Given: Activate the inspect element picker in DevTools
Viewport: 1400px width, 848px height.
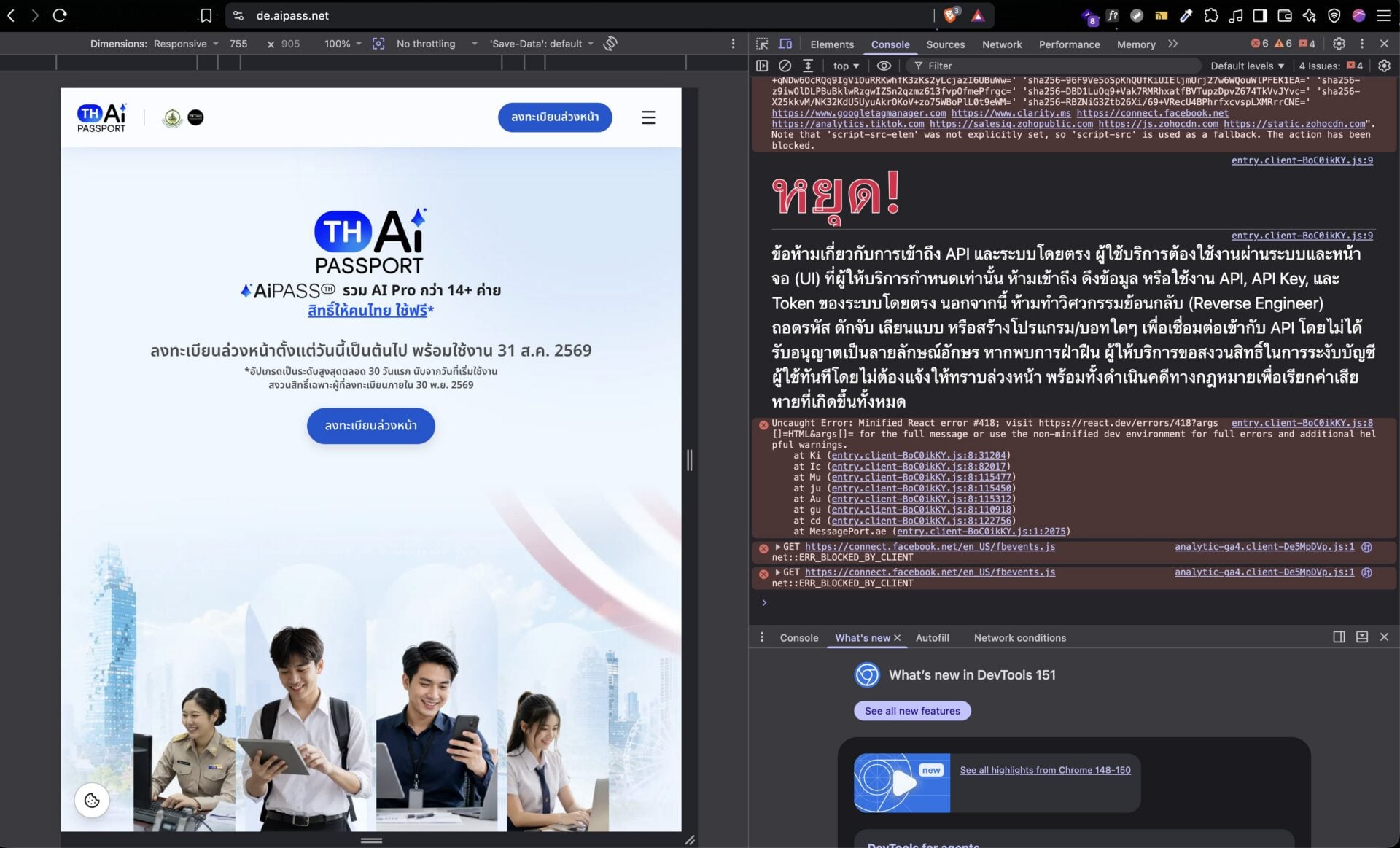Looking at the screenshot, I should 762,44.
